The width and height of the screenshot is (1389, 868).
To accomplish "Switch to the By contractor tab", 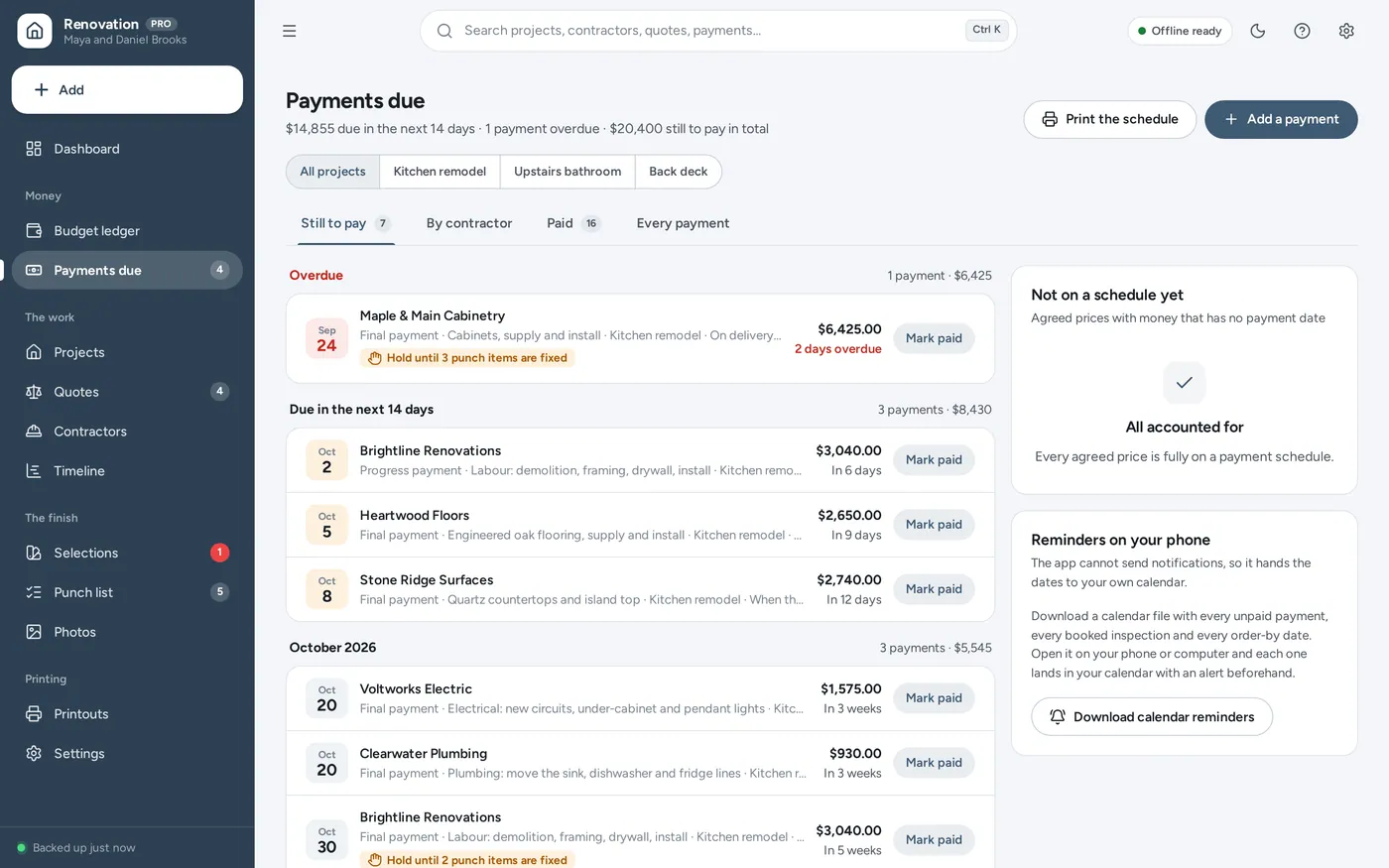I will click(469, 223).
